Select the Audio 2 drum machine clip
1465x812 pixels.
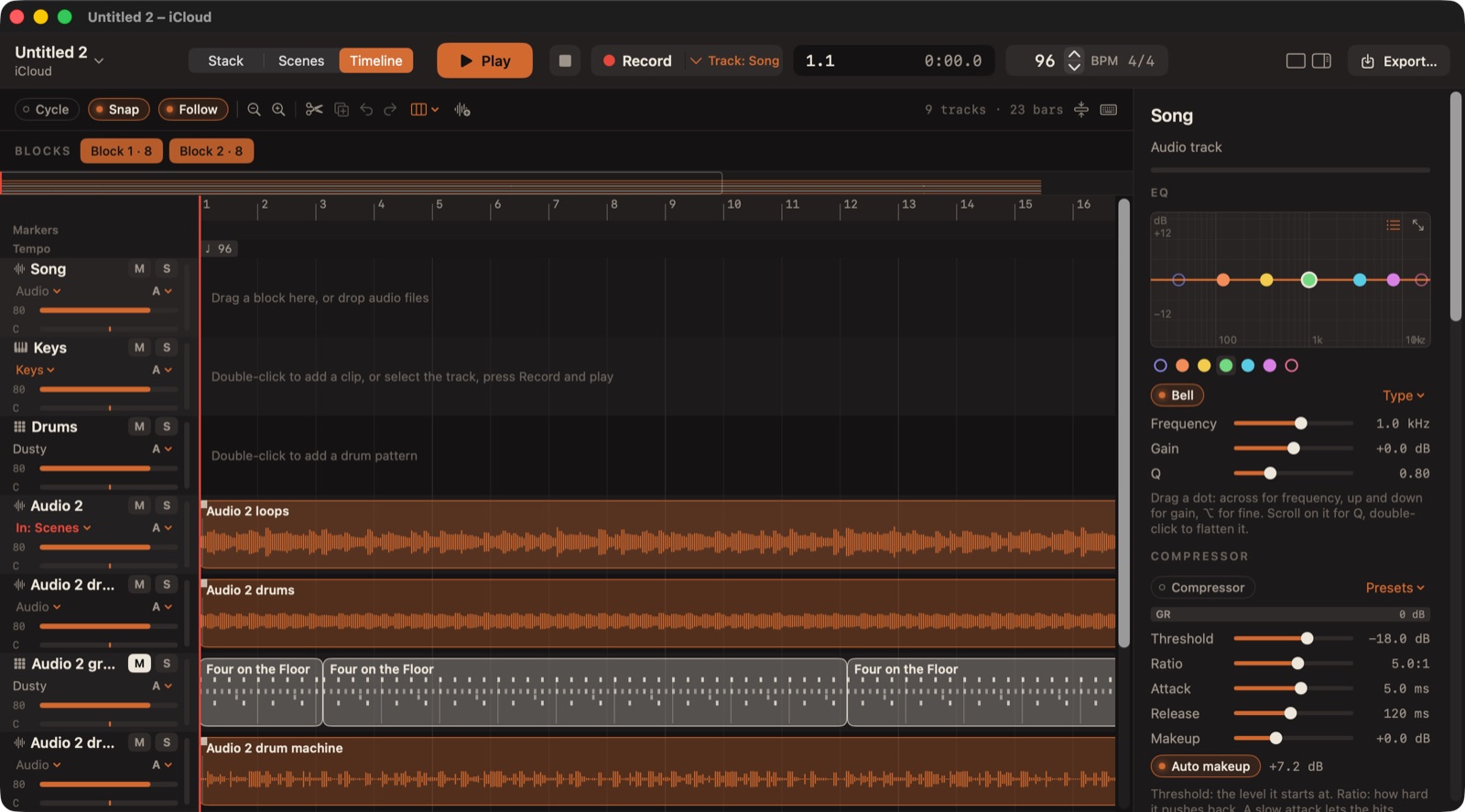[657, 771]
